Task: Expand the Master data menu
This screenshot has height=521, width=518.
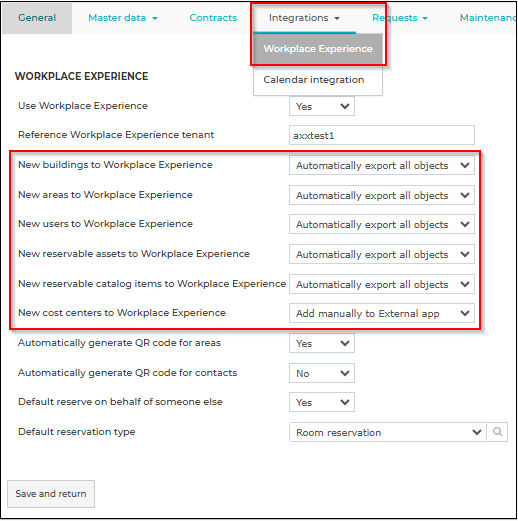Action: [123, 18]
